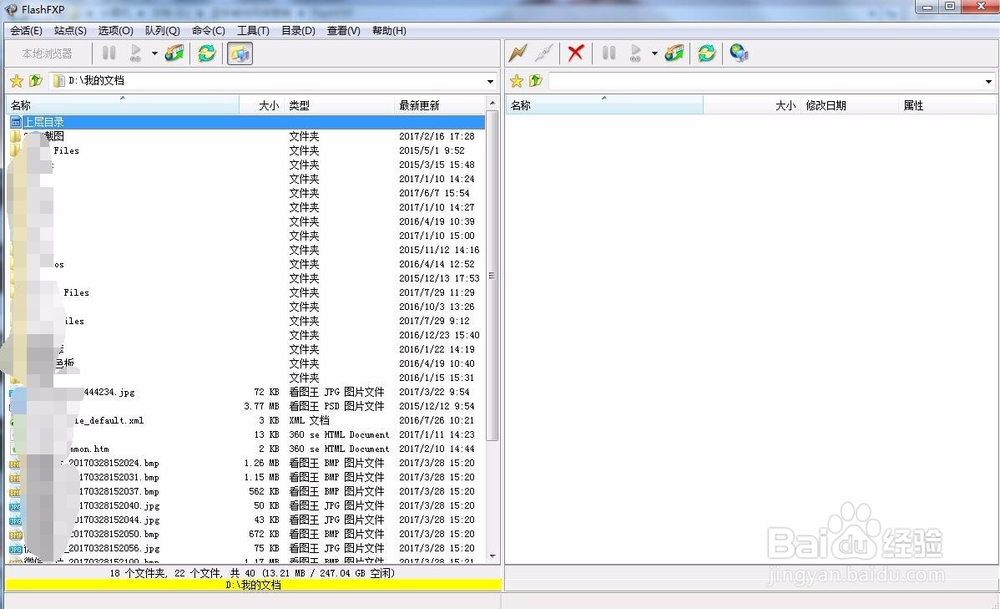Sort local list by 名称 column
Viewport: 1000px width, 609px height.
point(122,105)
